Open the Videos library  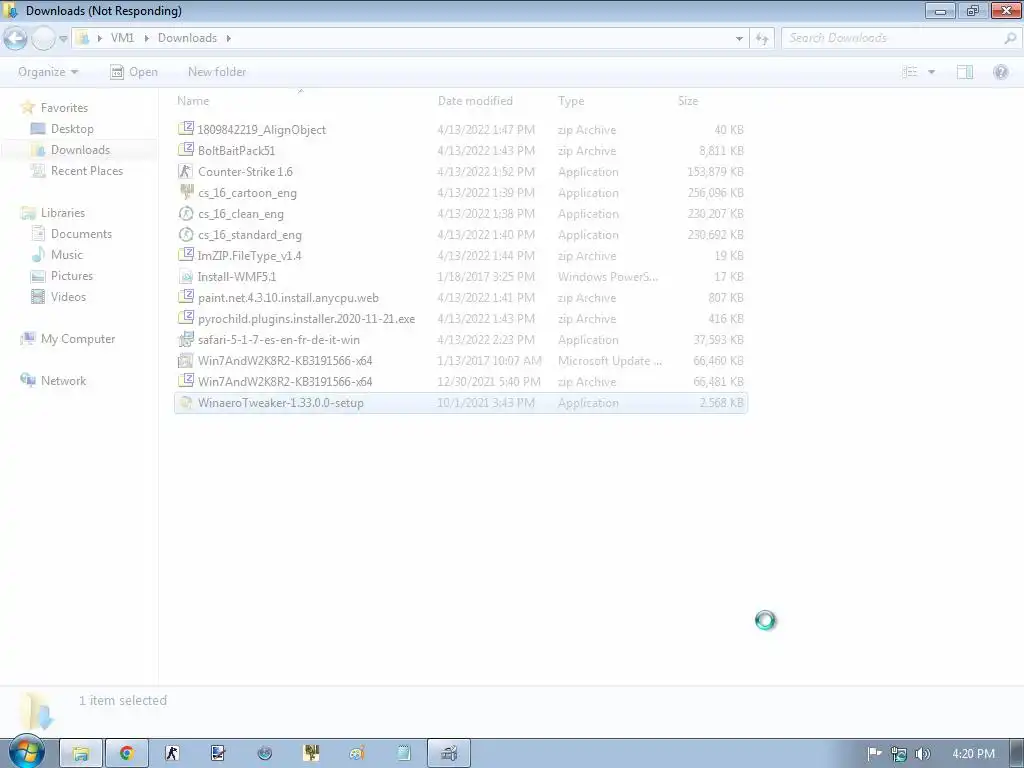click(68, 296)
